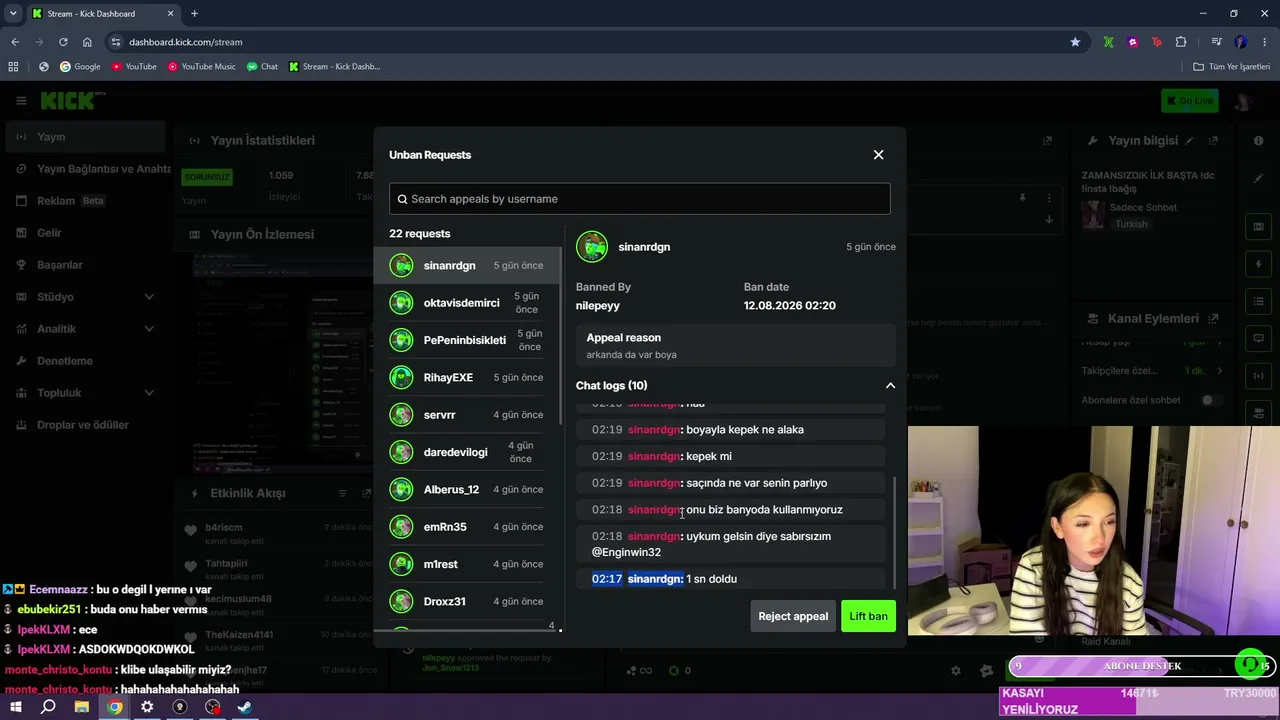The width and height of the screenshot is (1280, 720).
Task: Click the info icon in the right rail
Action: [1259, 141]
